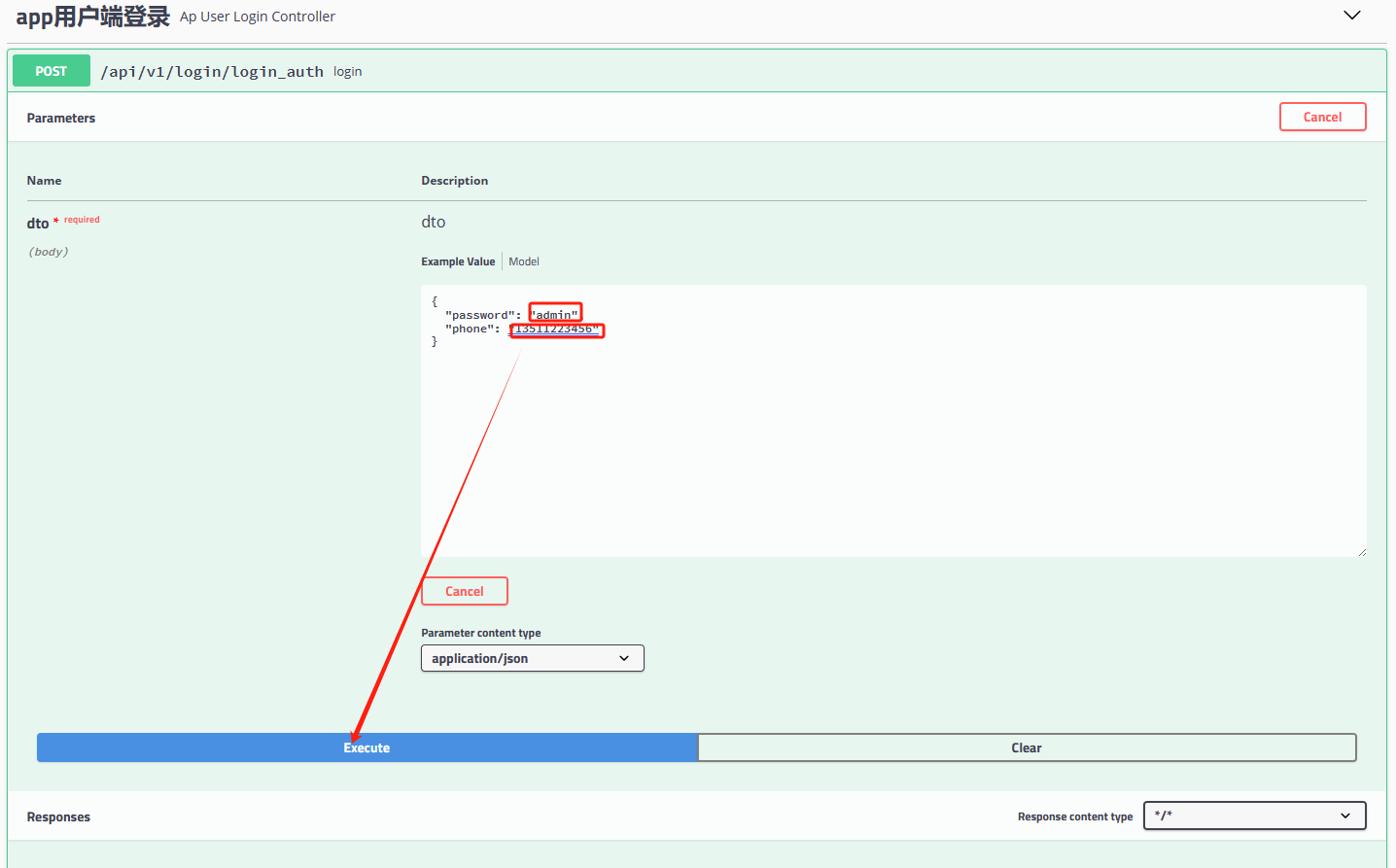Click the "Ap User Login Controller" subtitle
Image resolution: width=1396 pixels, height=868 pixels.
258,17
